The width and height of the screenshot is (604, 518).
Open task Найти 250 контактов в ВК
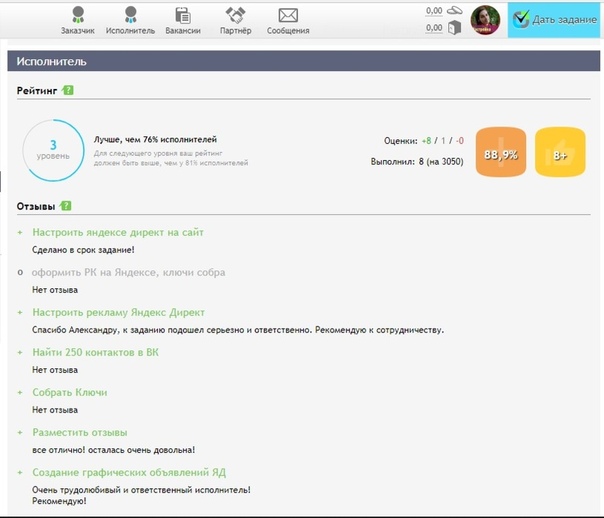(96, 352)
